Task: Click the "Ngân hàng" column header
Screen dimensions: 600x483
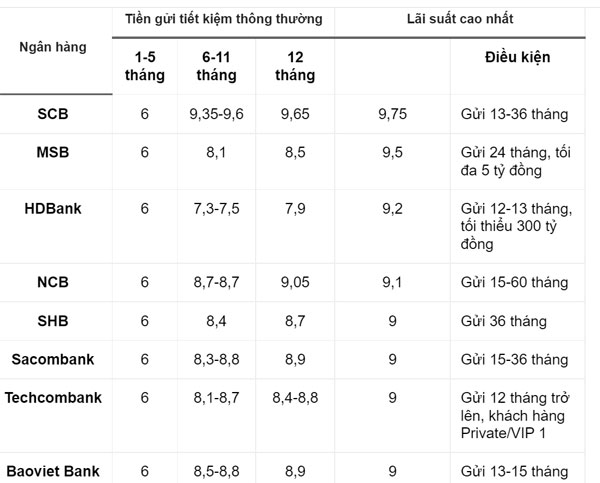Action: point(54,47)
